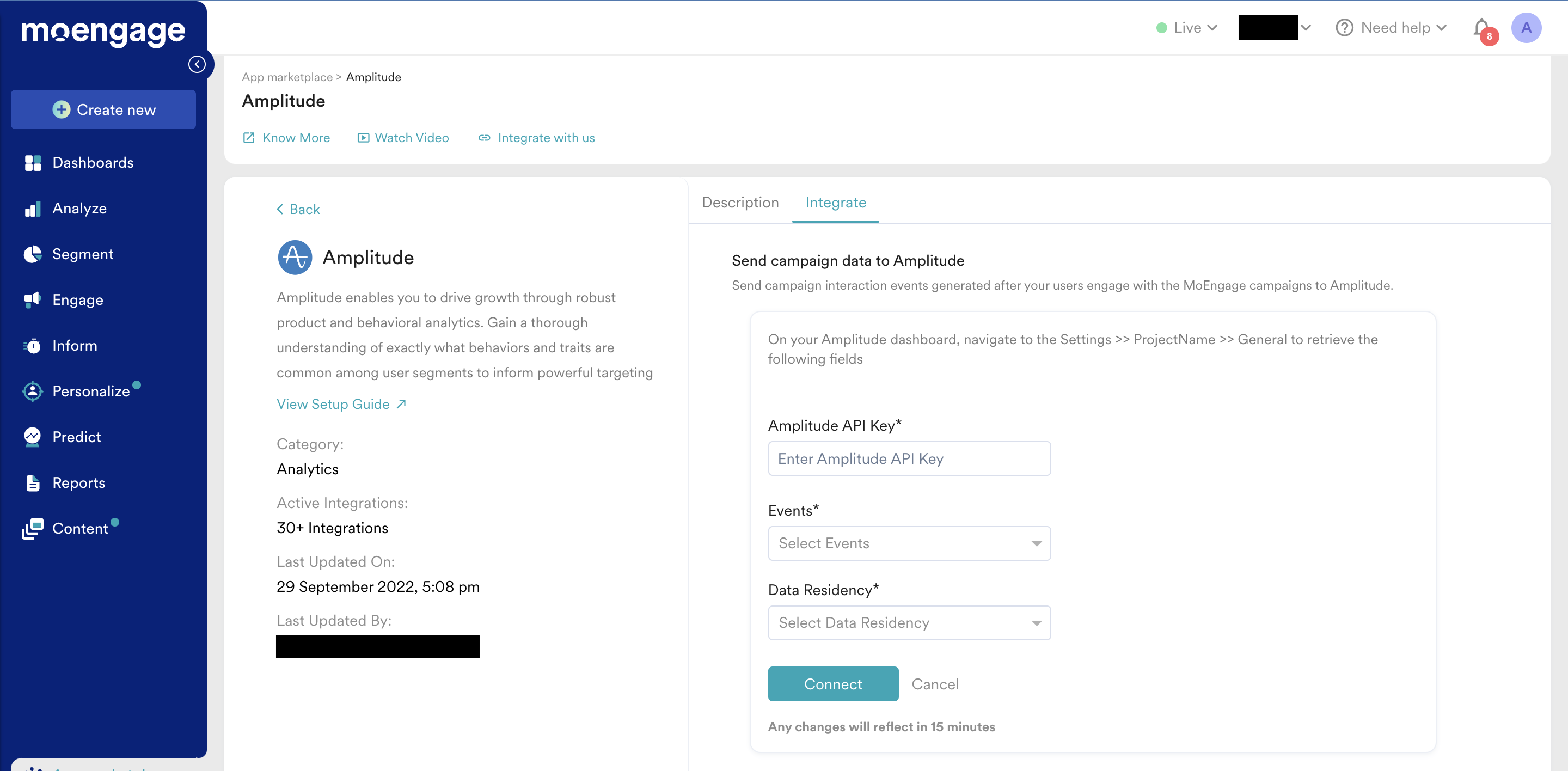Viewport: 1568px width, 771px height.
Task: Switch to the Description tab
Action: pyautogui.click(x=739, y=203)
